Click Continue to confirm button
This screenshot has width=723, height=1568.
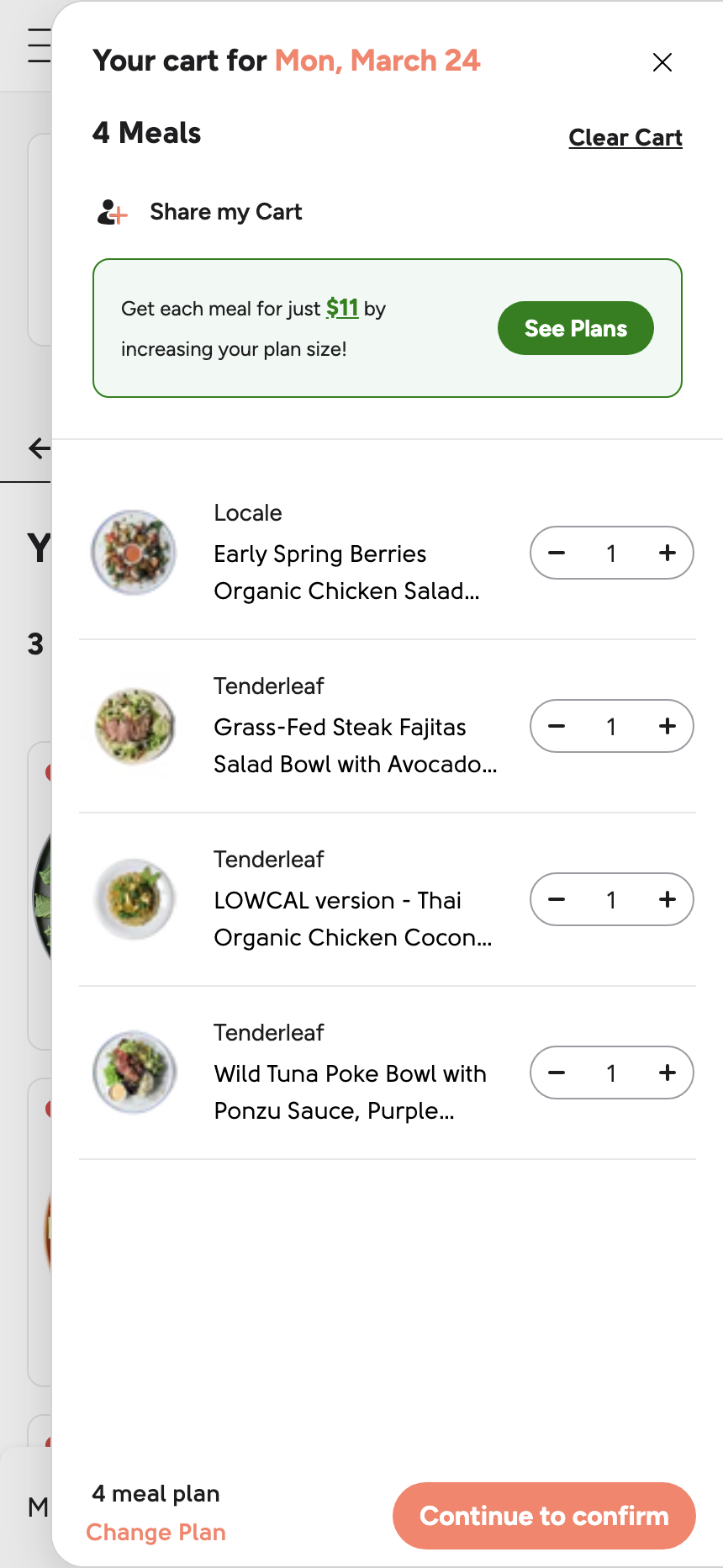[x=544, y=1516]
